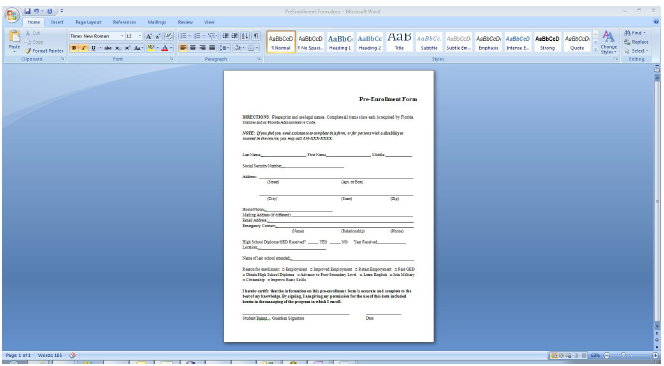Apply the Heading 1 style
The height and width of the screenshot is (366, 664).
tap(340, 42)
